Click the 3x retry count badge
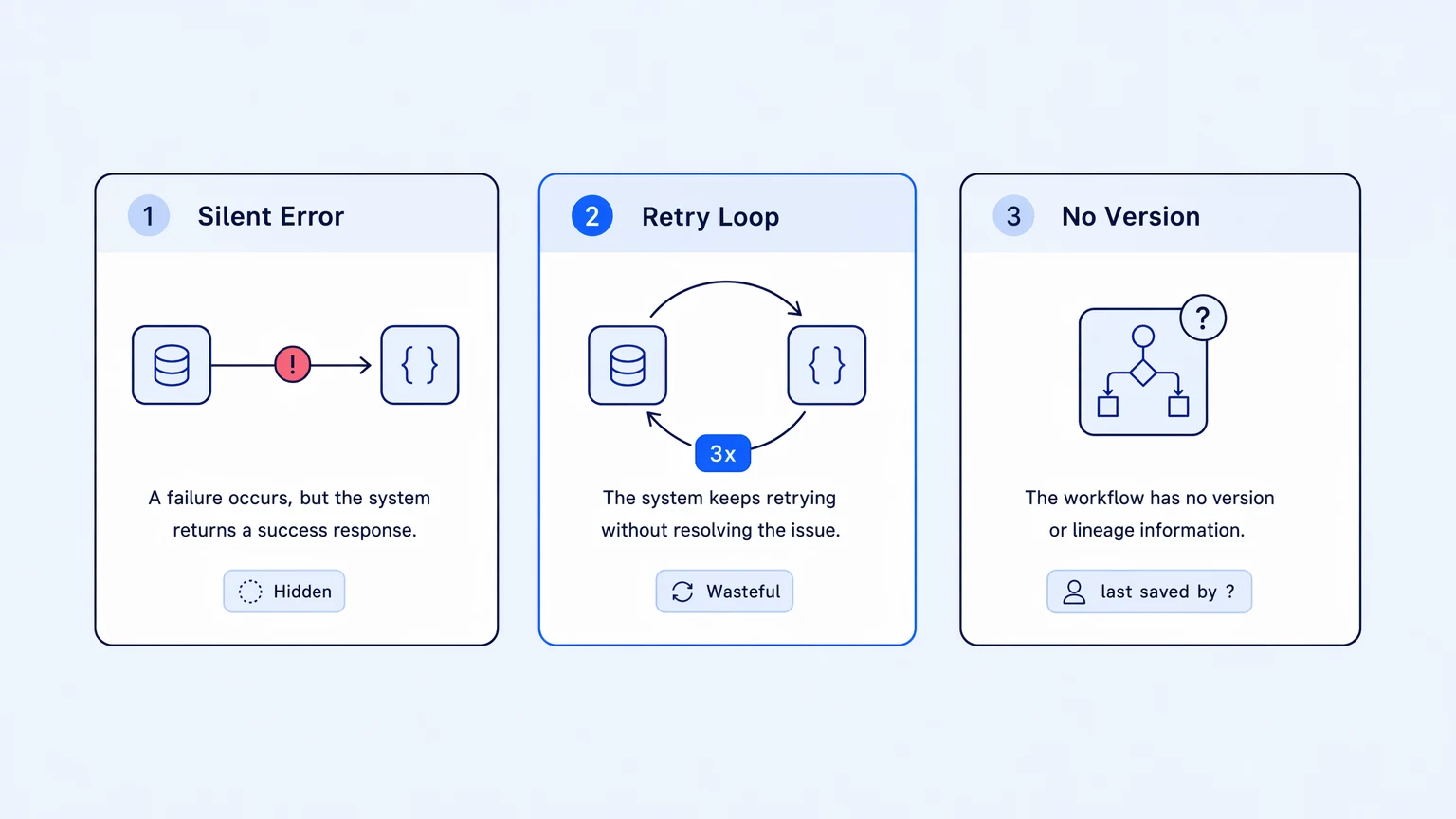 click(x=723, y=453)
